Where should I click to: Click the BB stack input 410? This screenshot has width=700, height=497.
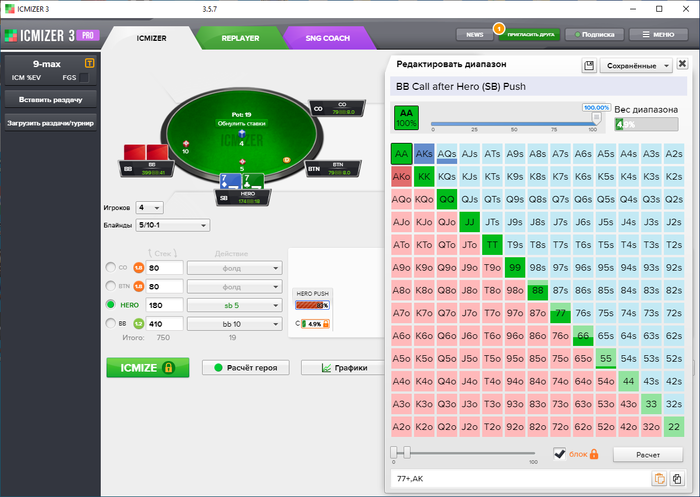164,324
